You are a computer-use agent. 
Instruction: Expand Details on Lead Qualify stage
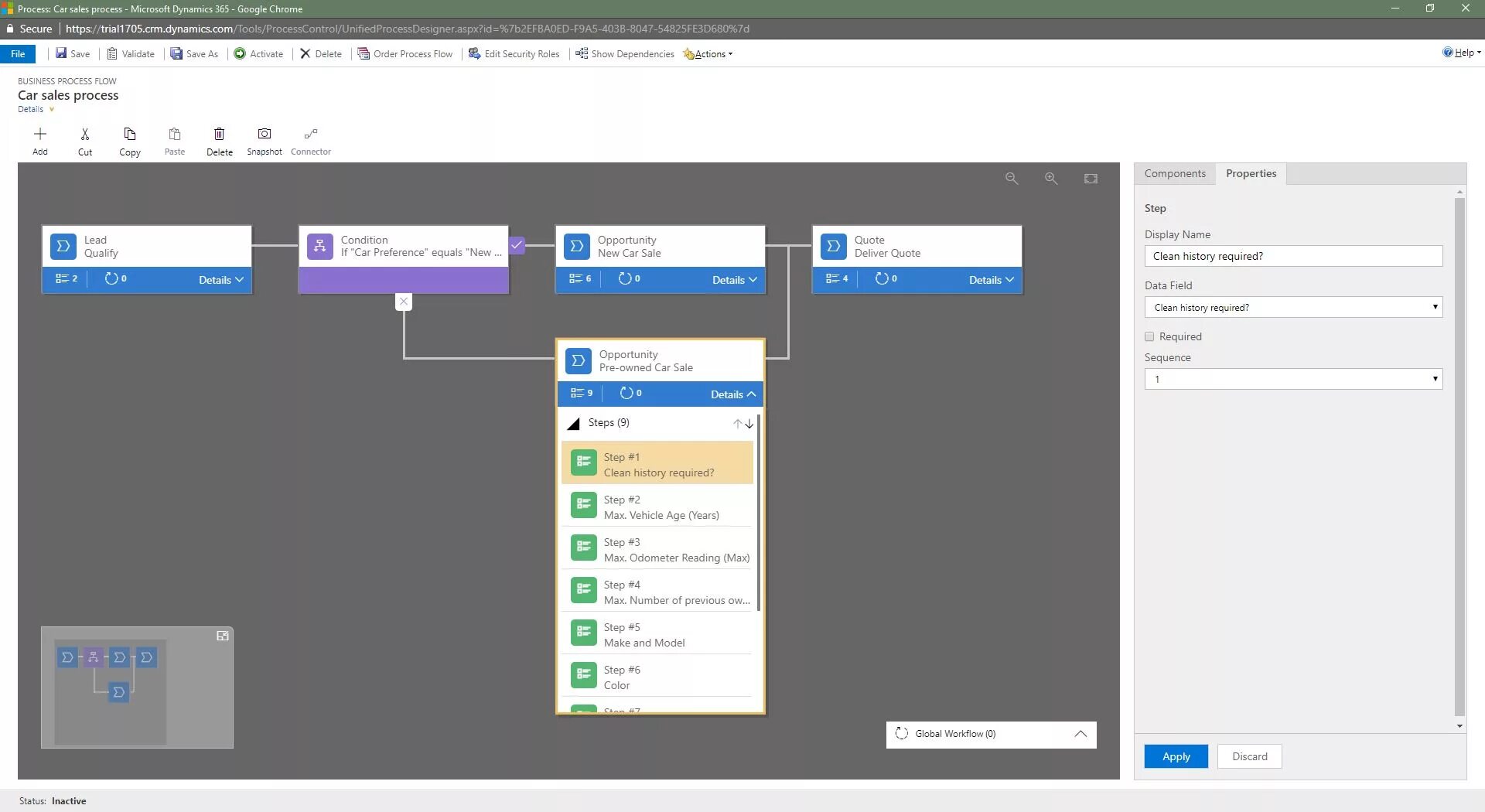point(221,280)
